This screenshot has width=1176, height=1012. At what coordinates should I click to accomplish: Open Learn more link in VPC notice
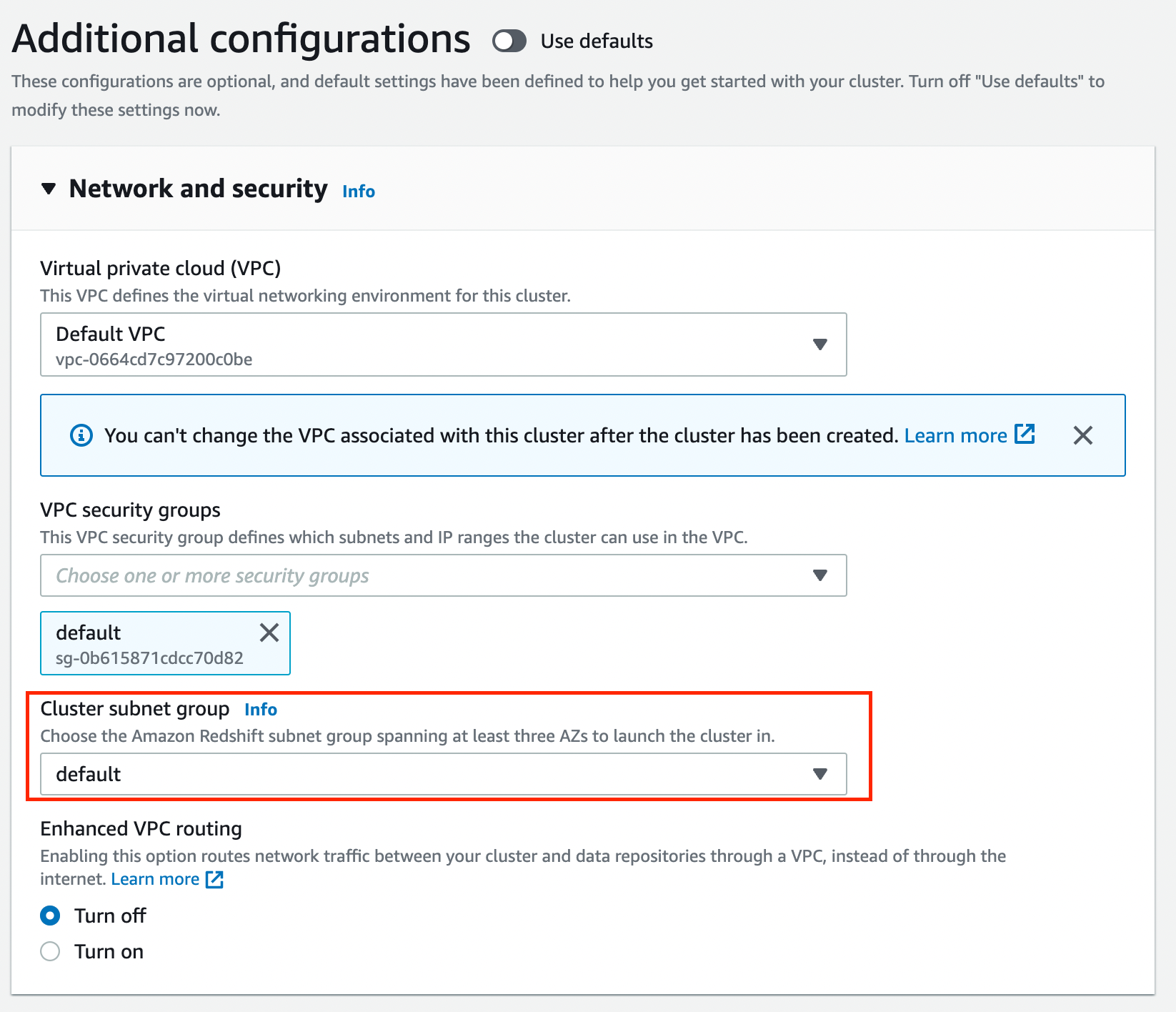coord(955,435)
